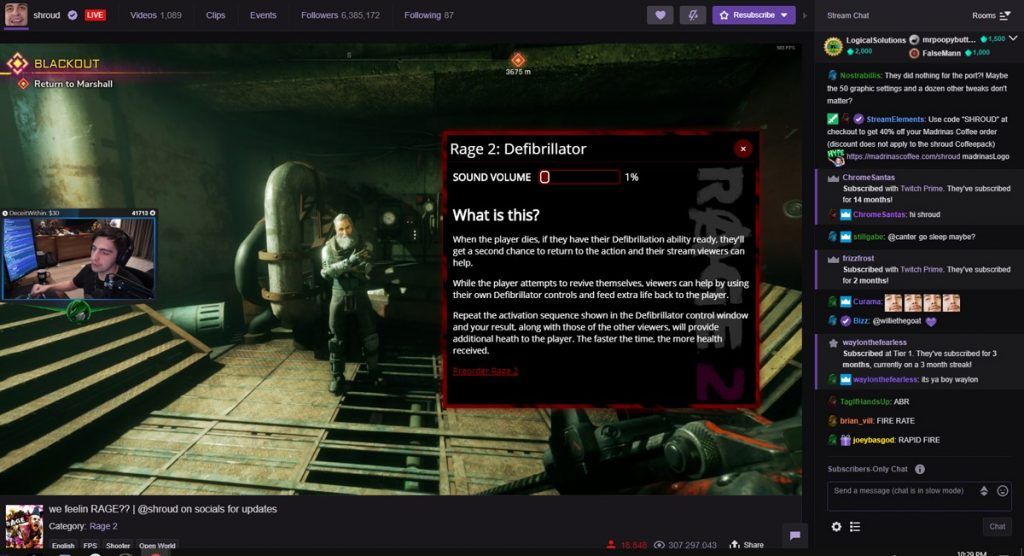Open the Videos 1,089 tab
The width and height of the screenshot is (1024, 556).
click(x=155, y=15)
